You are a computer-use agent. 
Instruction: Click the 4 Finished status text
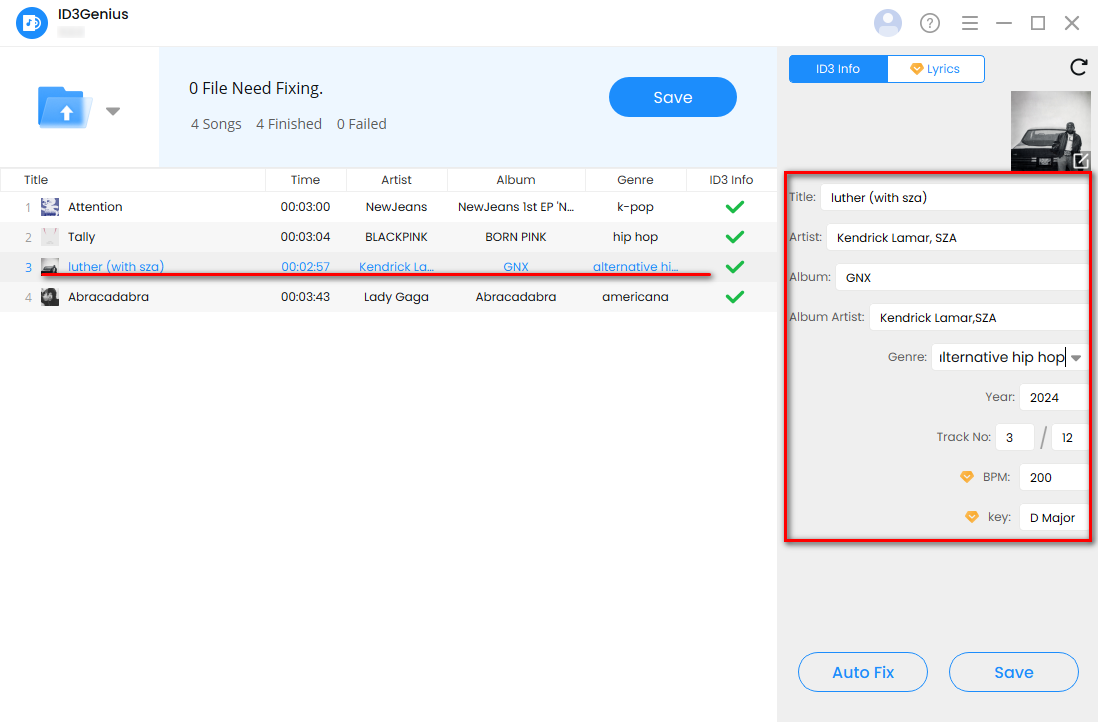pos(289,124)
